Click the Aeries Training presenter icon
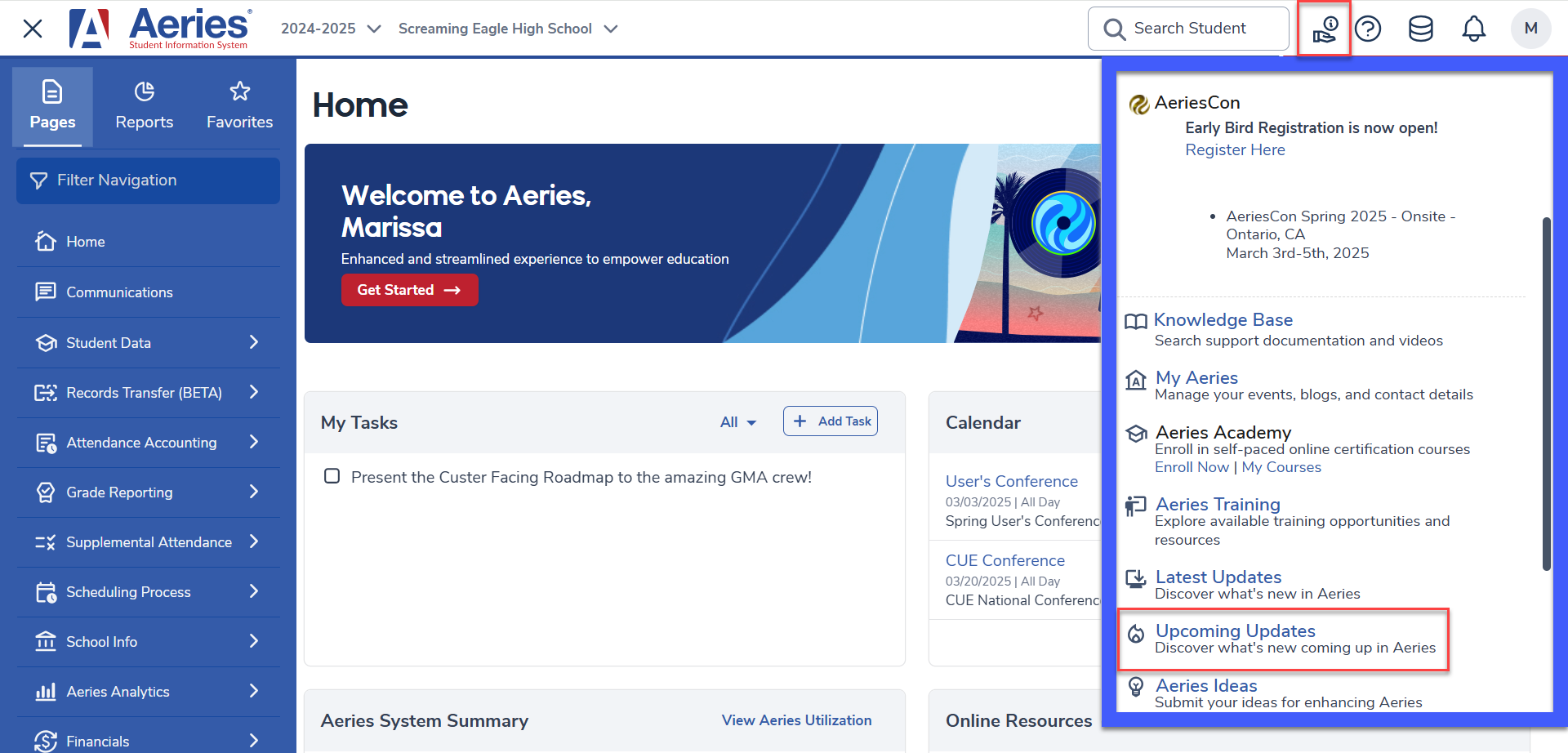The width and height of the screenshot is (1568, 753). tap(1136, 506)
